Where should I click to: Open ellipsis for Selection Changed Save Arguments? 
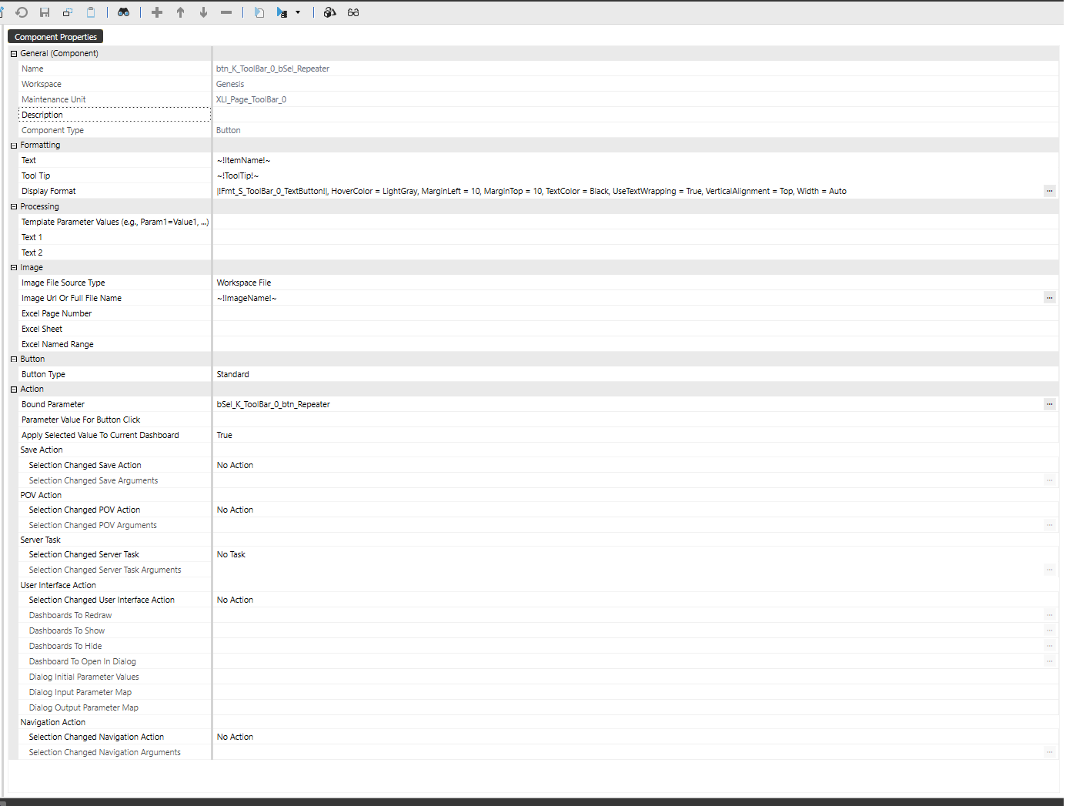pyautogui.click(x=1050, y=480)
